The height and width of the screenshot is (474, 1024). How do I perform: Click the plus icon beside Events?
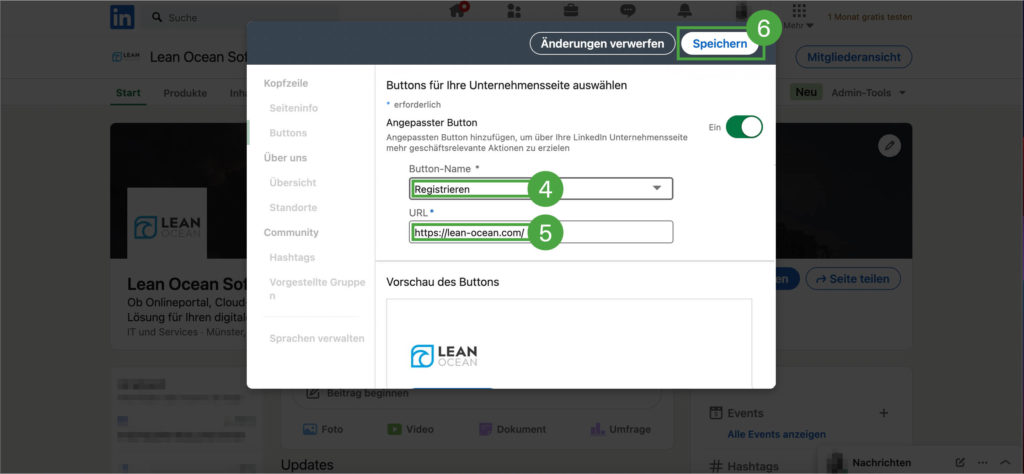(x=883, y=413)
